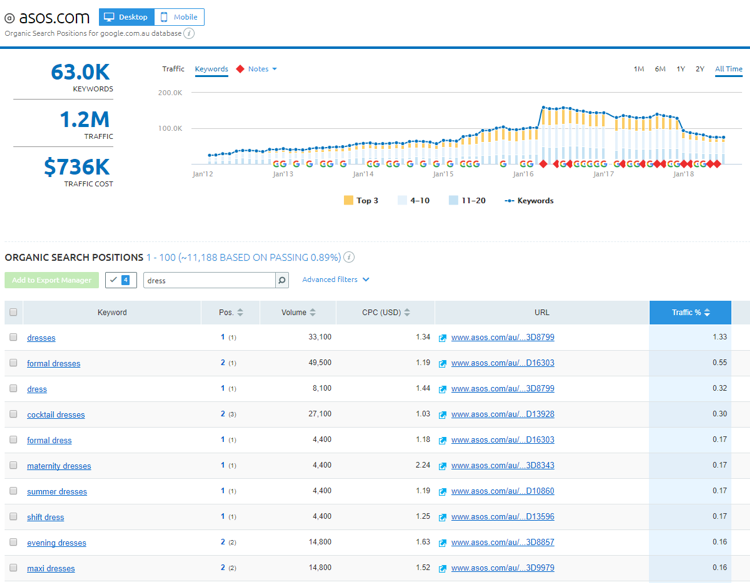
Task: Open external link icon for maternity dresses
Action: [442, 466]
